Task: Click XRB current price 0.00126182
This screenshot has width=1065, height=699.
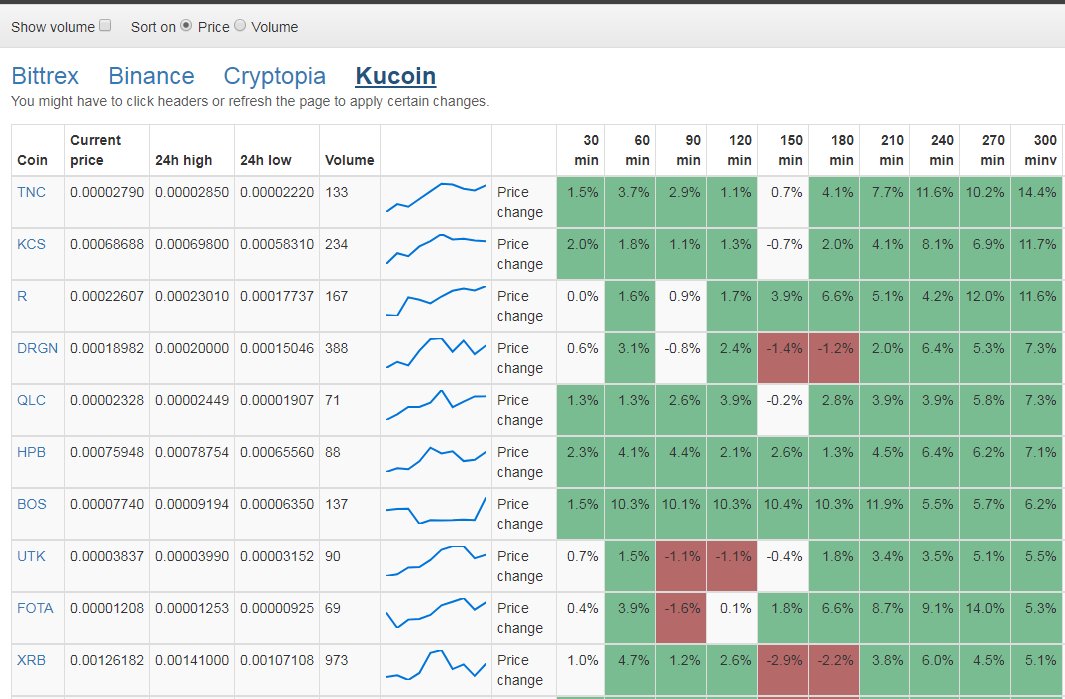Action: [107, 660]
